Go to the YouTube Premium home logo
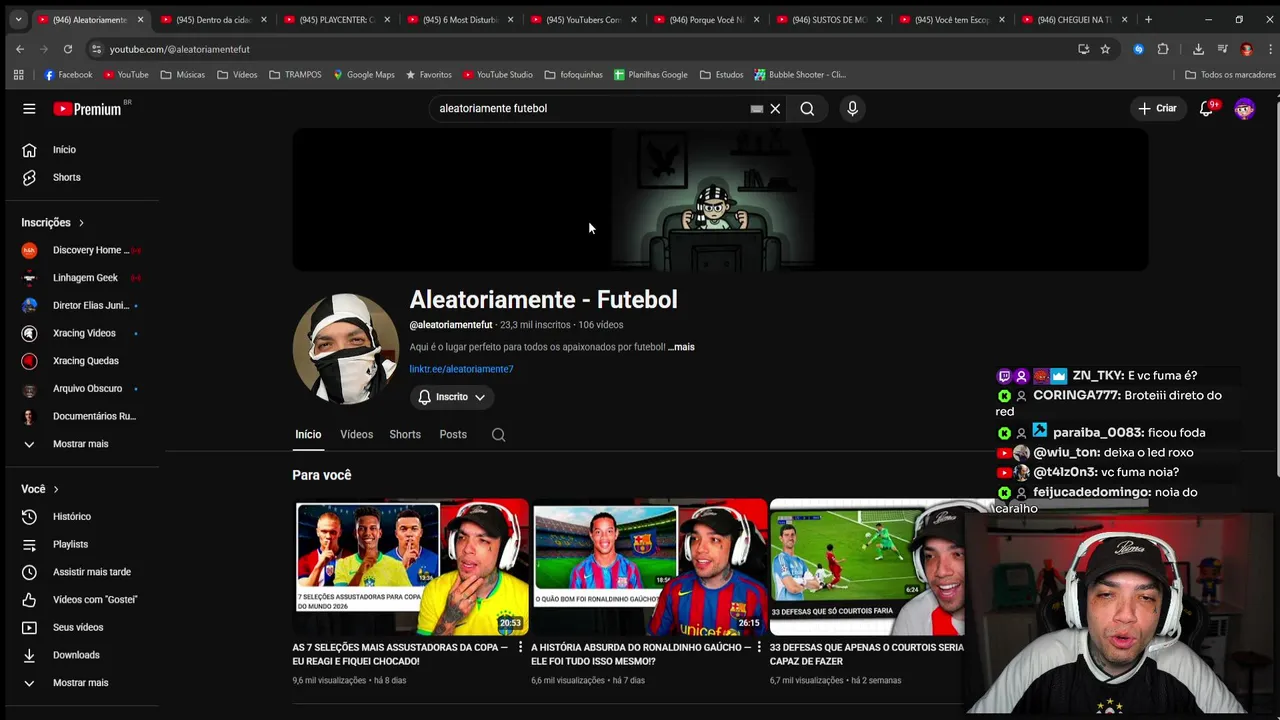 pyautogui.click(x=87, y=108)
